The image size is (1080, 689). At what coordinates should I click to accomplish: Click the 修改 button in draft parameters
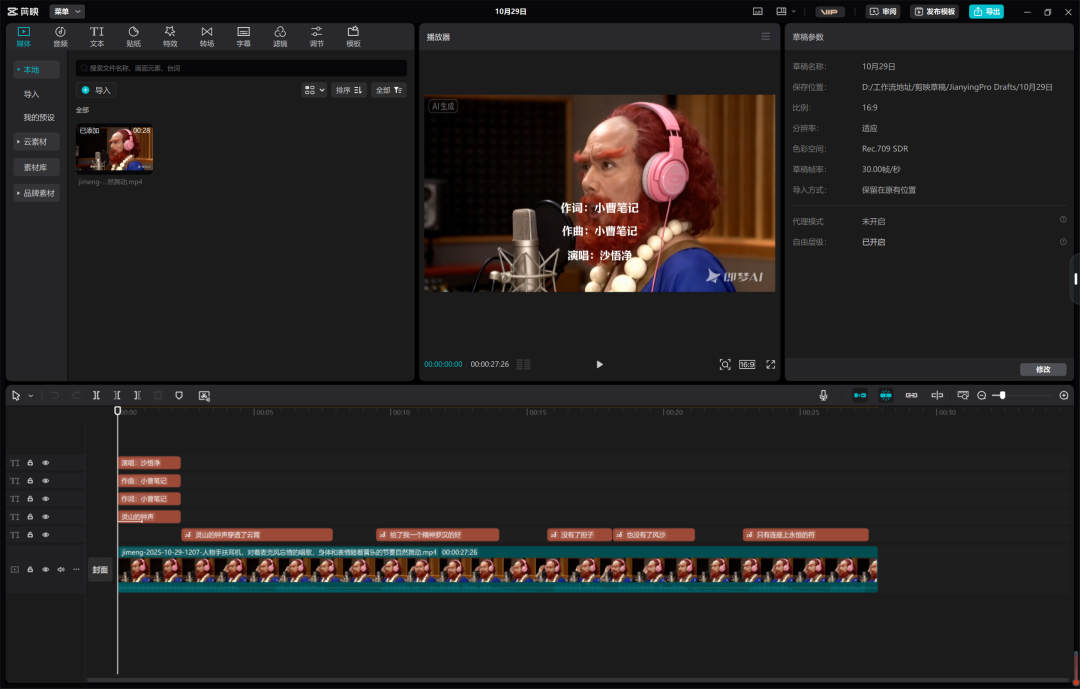coord(1043,369)
